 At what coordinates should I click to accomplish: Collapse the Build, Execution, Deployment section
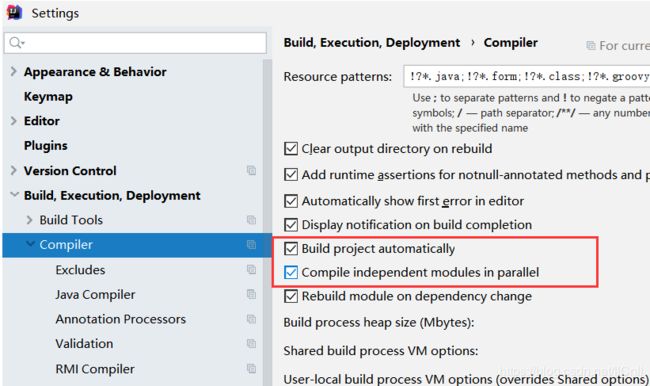coord(15,194)
